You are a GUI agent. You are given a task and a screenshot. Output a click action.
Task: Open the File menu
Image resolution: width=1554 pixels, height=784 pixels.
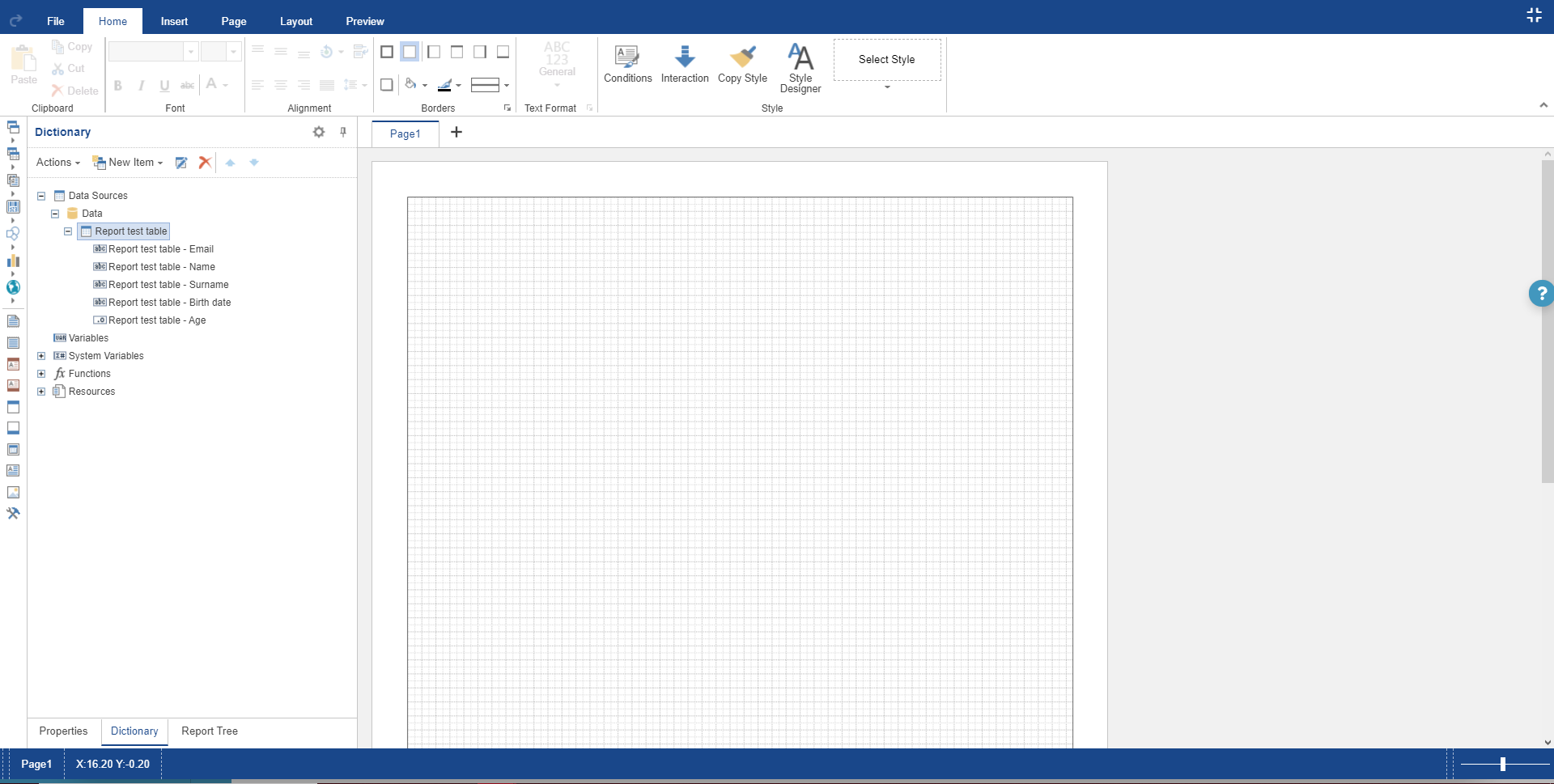56,21
